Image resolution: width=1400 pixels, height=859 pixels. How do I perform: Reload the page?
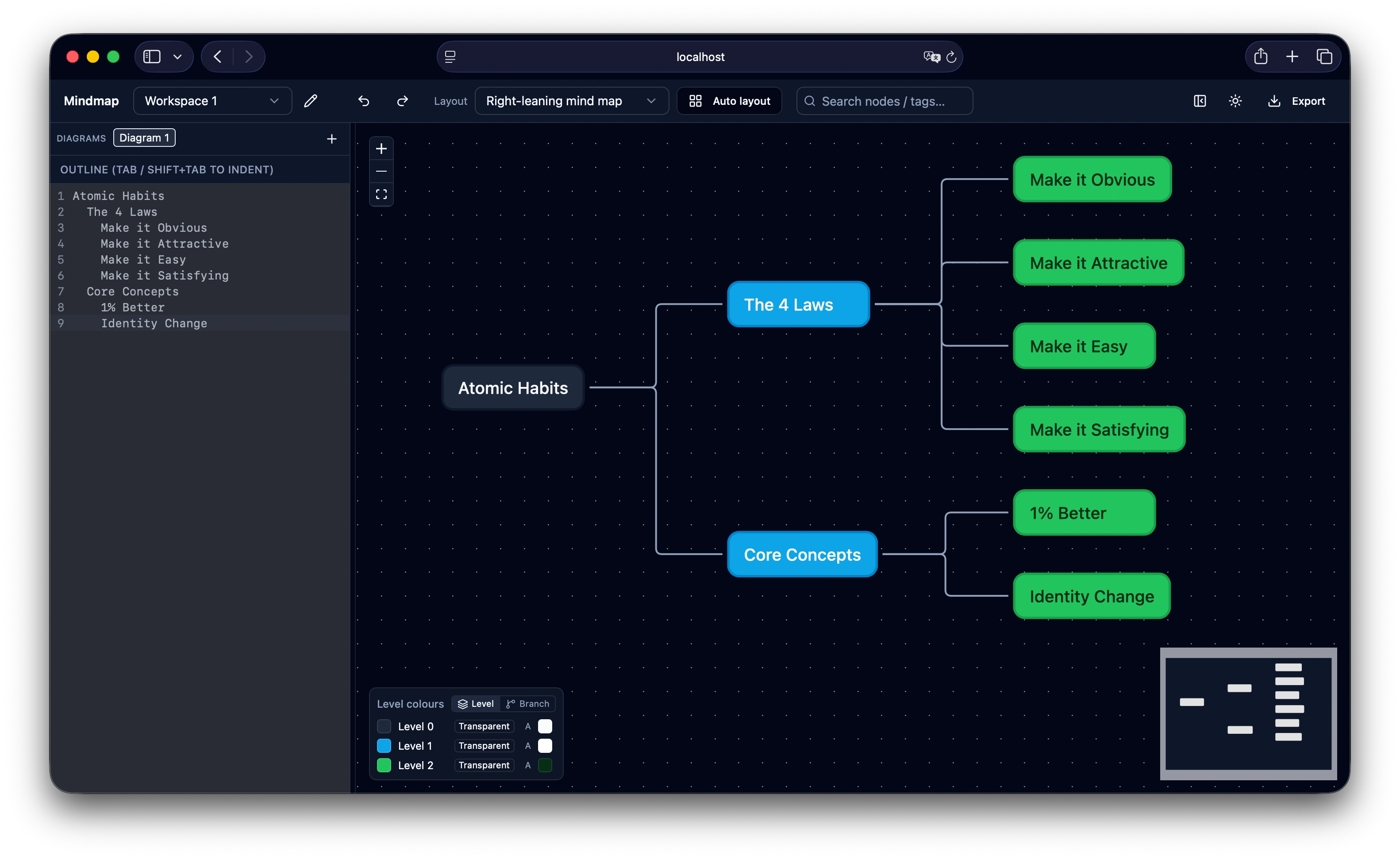pos(951,57)
